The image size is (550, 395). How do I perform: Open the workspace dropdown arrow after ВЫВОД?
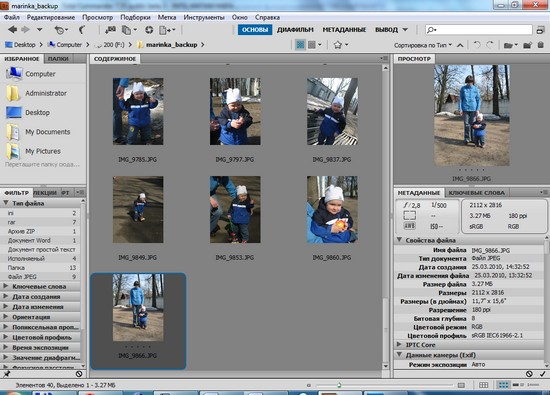405,30
